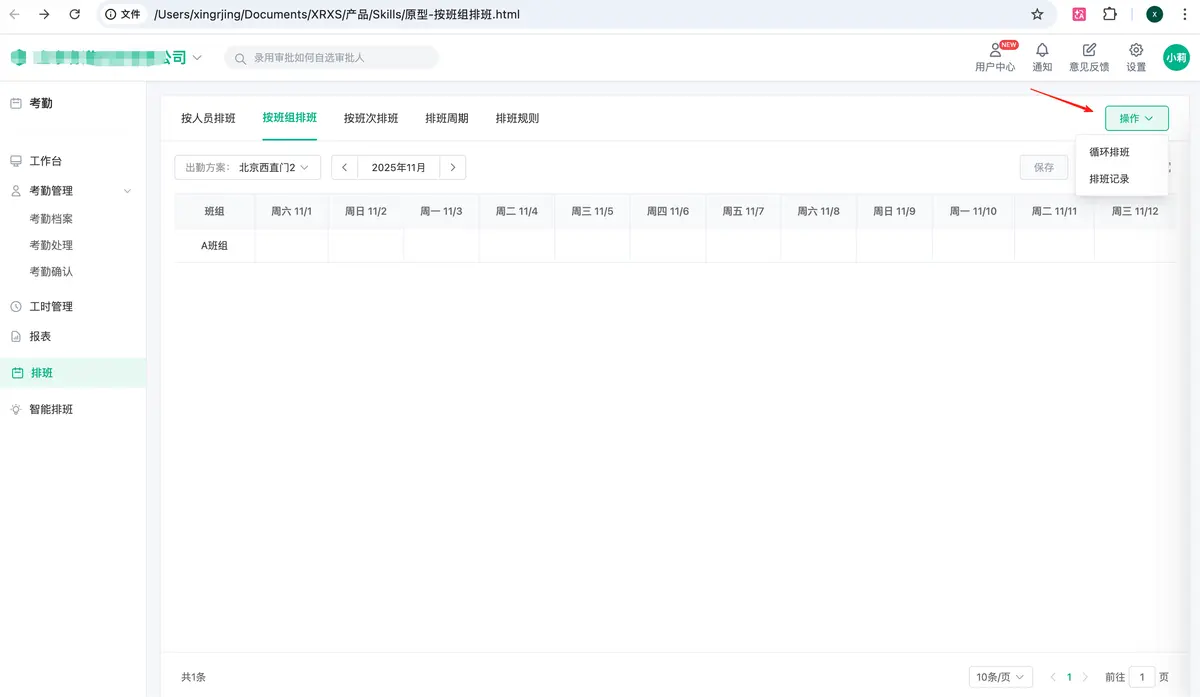
Task: Bookmark this page with the star icon
Action: (x=1037, y=14)
